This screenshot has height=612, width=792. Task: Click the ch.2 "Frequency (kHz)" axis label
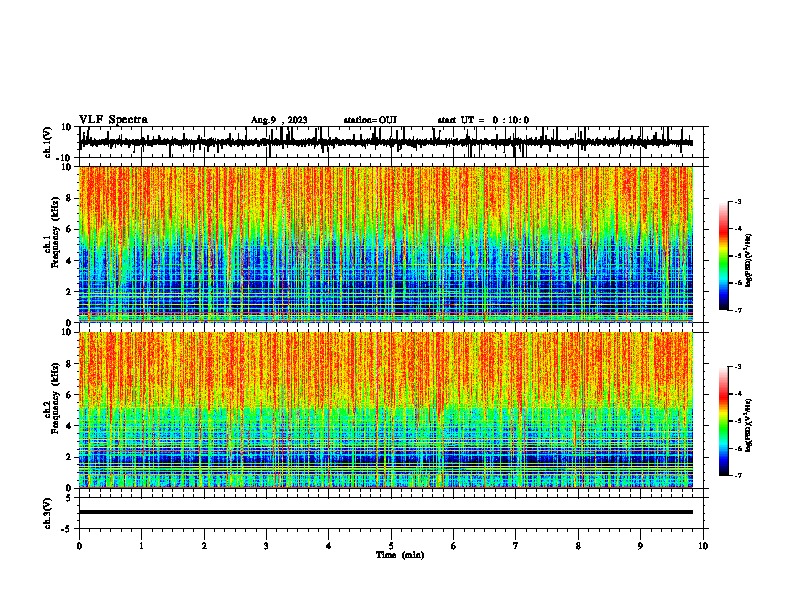(x=56, y=398)
